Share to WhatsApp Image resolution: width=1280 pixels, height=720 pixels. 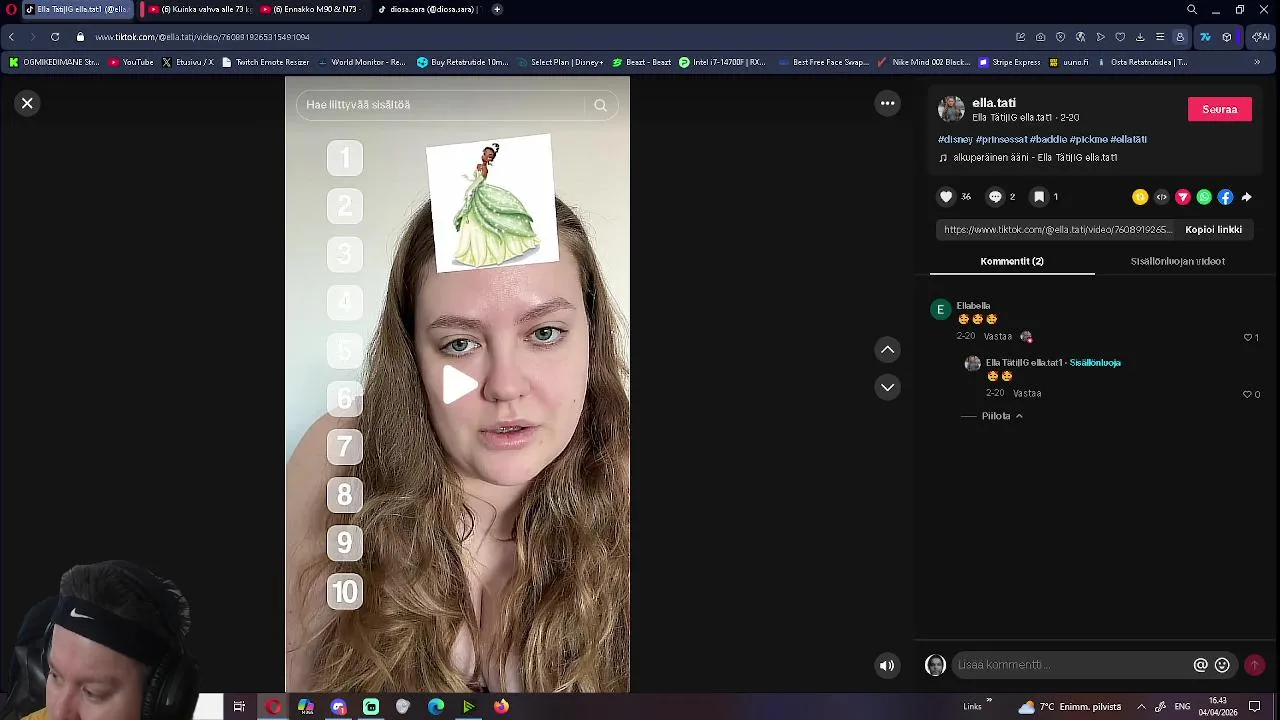click(x=1204, y=197)
